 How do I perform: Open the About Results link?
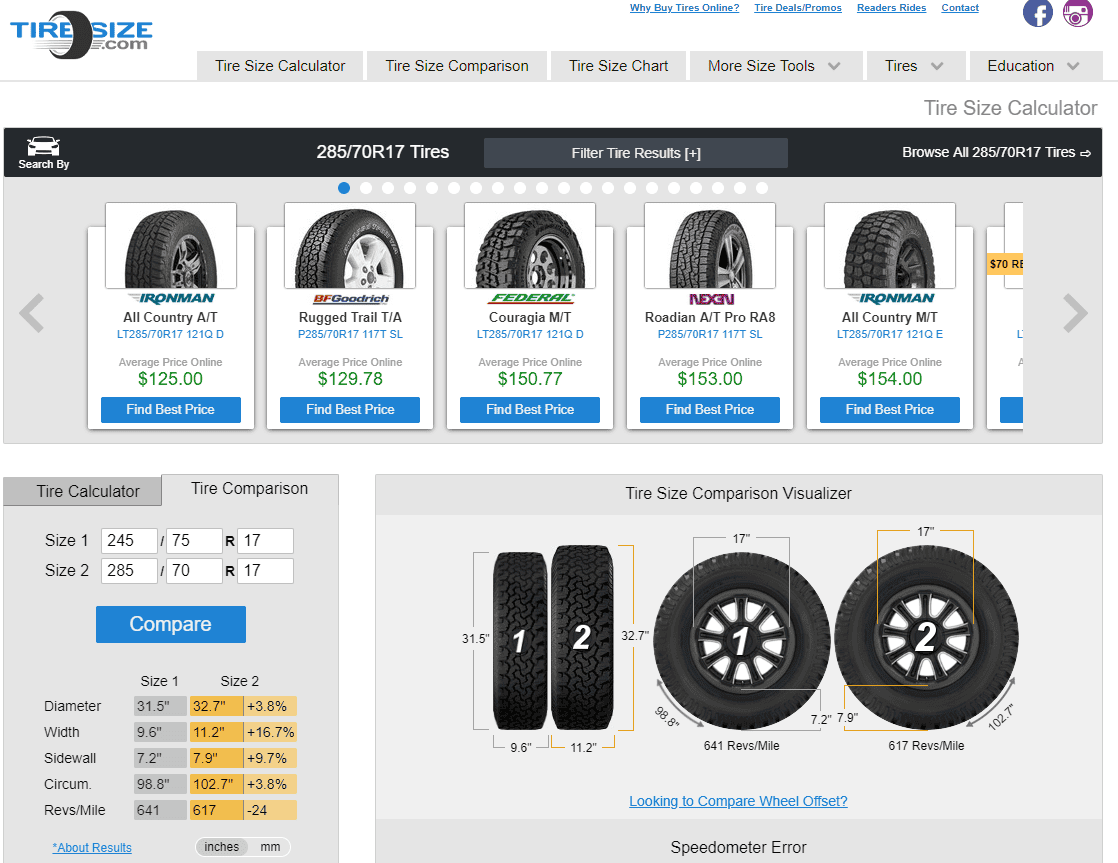click(x=92, y=847)
